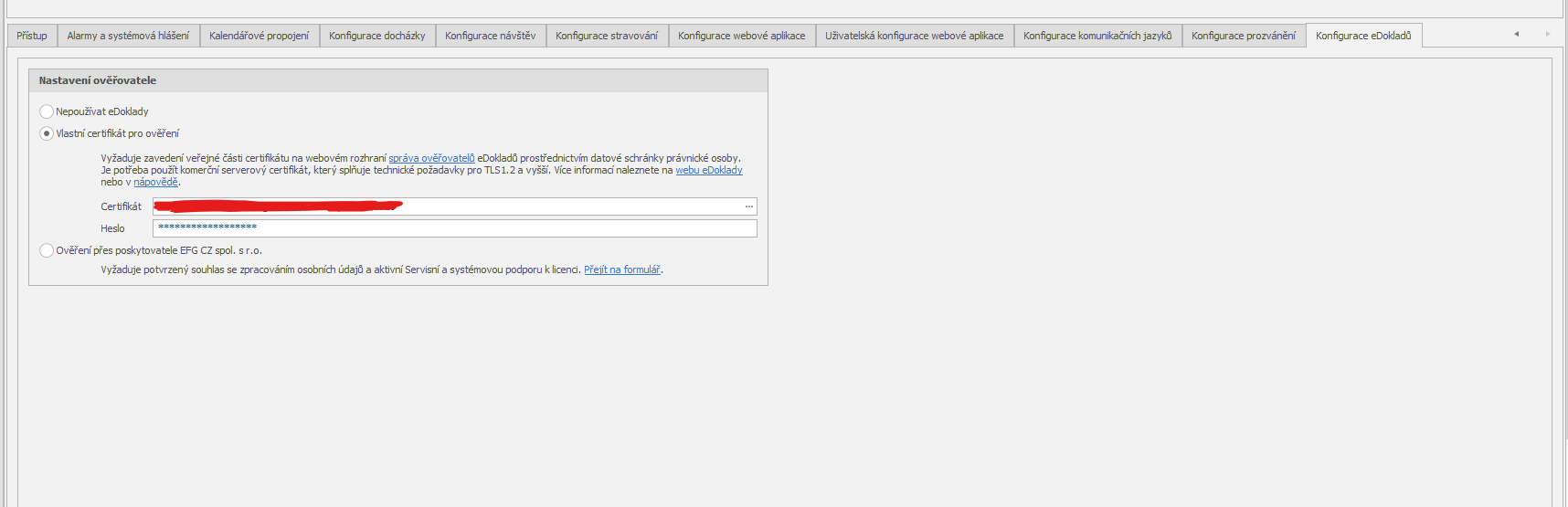
Task: Switch to Konfigurace návštěv tab
Action: 490,36
